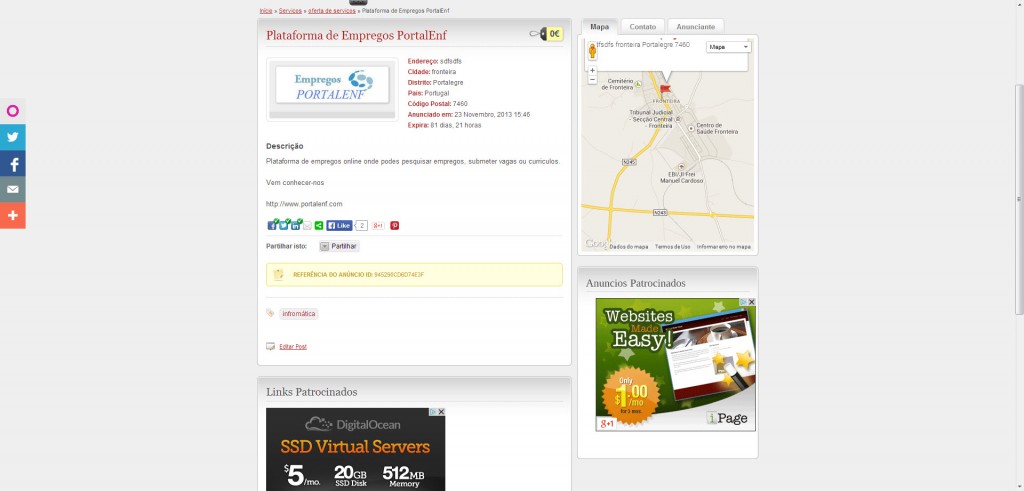Click the map zoom in plus button
The width and height of the screenshot is (1024, 491).
(592, 70)
